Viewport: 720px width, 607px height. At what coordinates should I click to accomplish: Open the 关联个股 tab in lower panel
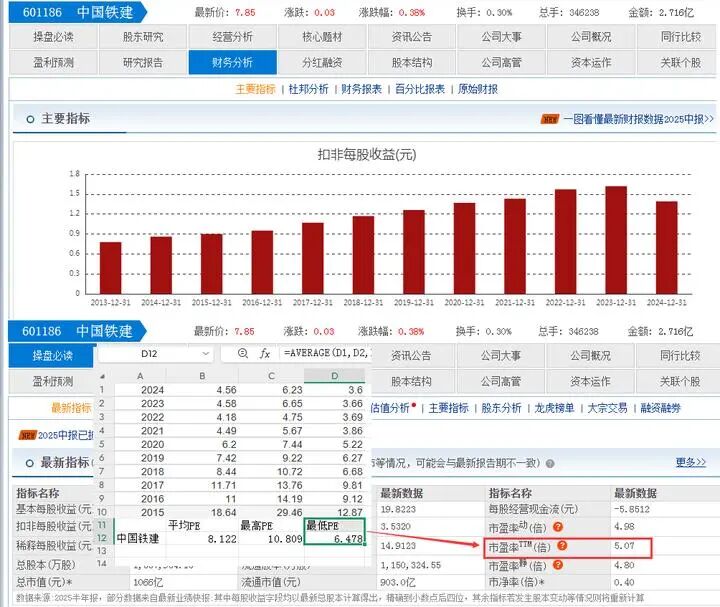click(x=680, y=381)
